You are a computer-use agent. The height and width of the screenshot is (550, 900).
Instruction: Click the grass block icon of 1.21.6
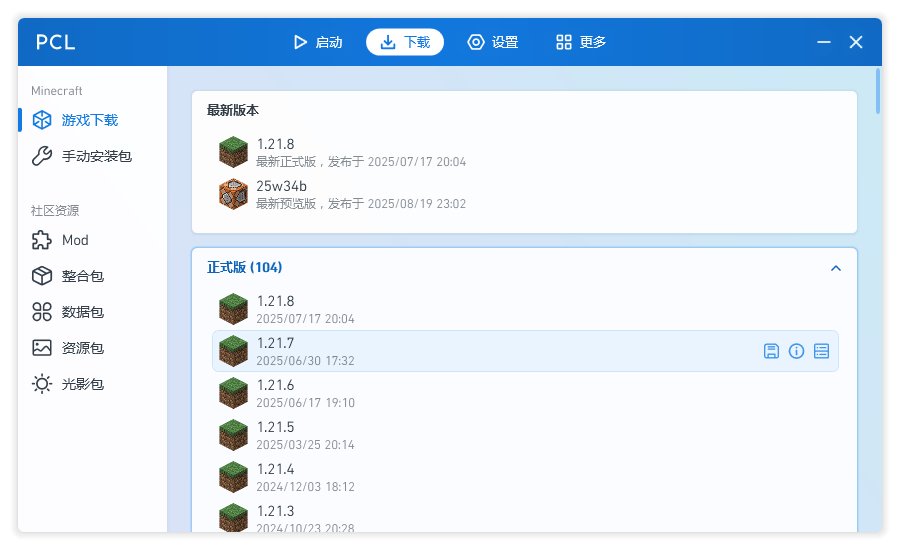coord(233,393)
